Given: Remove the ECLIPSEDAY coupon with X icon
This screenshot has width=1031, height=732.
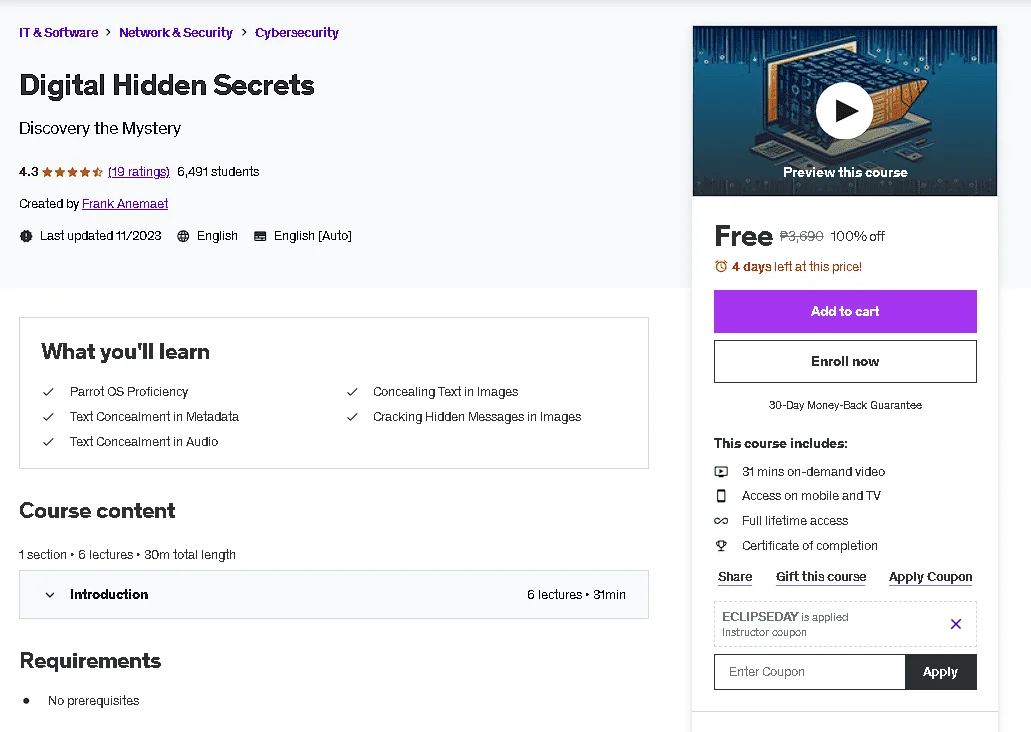Looking at the screenshot, I should click(956, 623).
